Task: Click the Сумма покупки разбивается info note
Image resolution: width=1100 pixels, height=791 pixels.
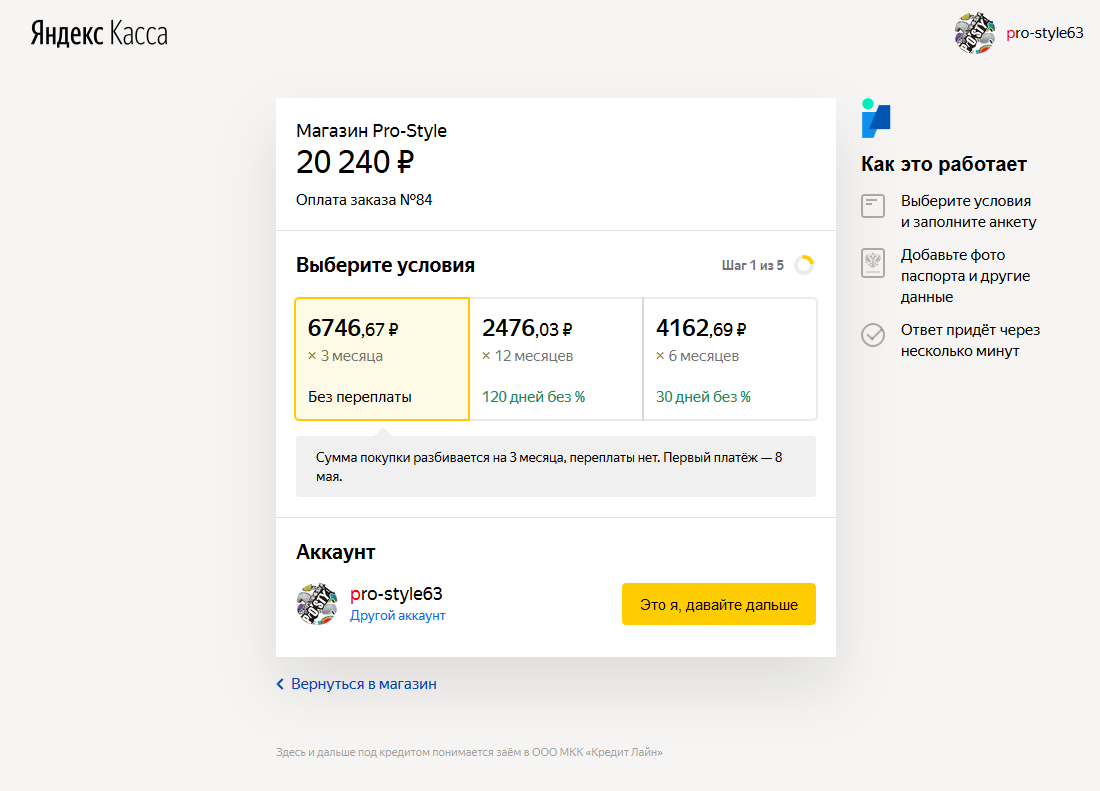Action: pyautogui.click(x=556, y=466)
